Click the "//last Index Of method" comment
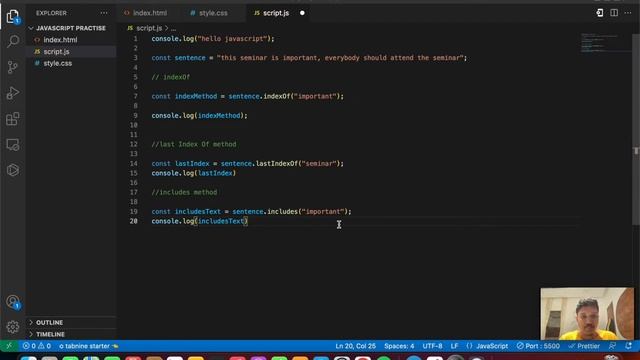 tap(194, 144)
